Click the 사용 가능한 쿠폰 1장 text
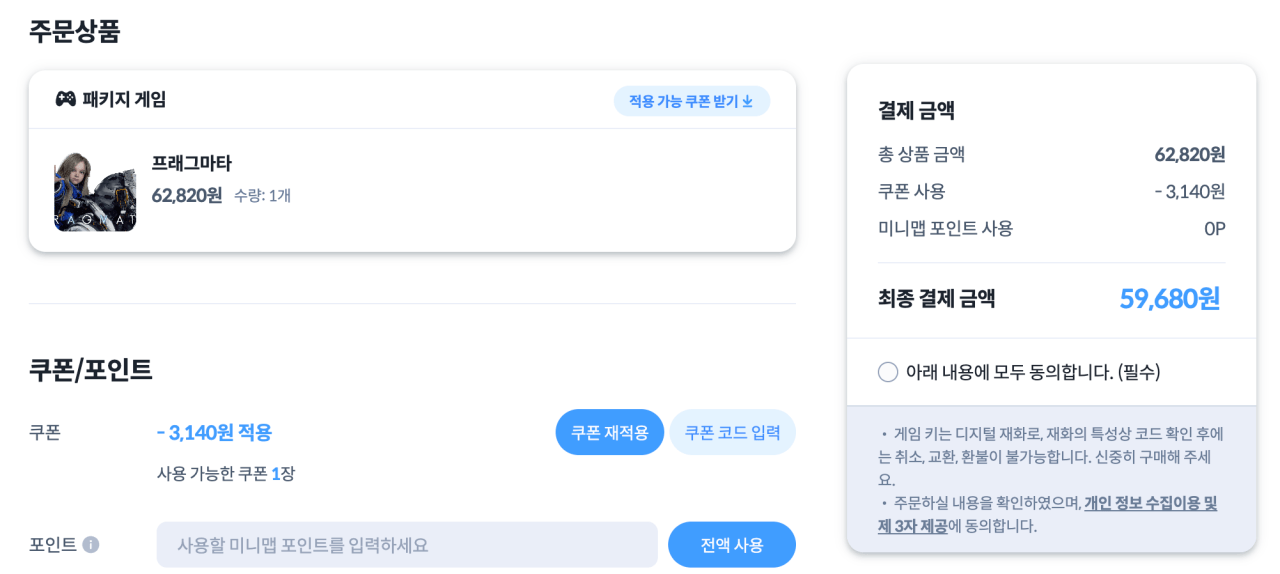1280x574 pixels. pos(226,473)
